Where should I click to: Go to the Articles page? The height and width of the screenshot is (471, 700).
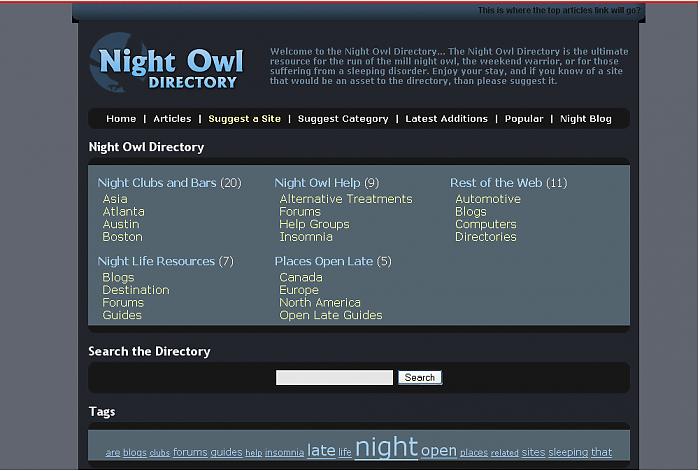(172, 119)
